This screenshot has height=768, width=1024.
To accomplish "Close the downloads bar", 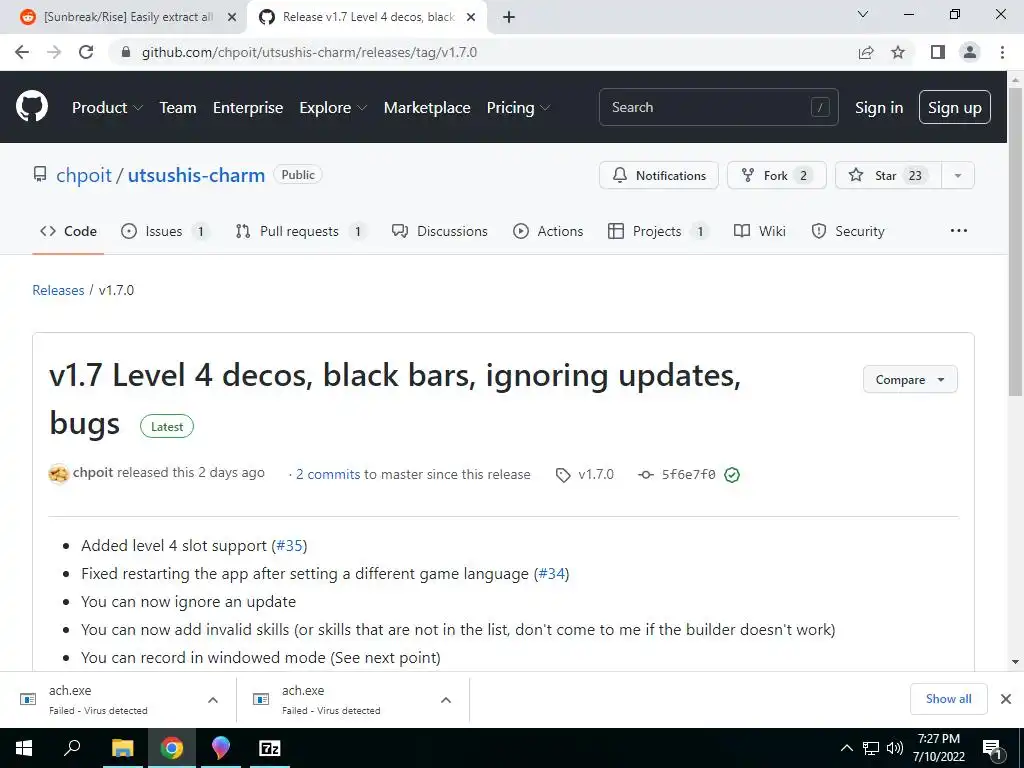I will point(1006,699).
